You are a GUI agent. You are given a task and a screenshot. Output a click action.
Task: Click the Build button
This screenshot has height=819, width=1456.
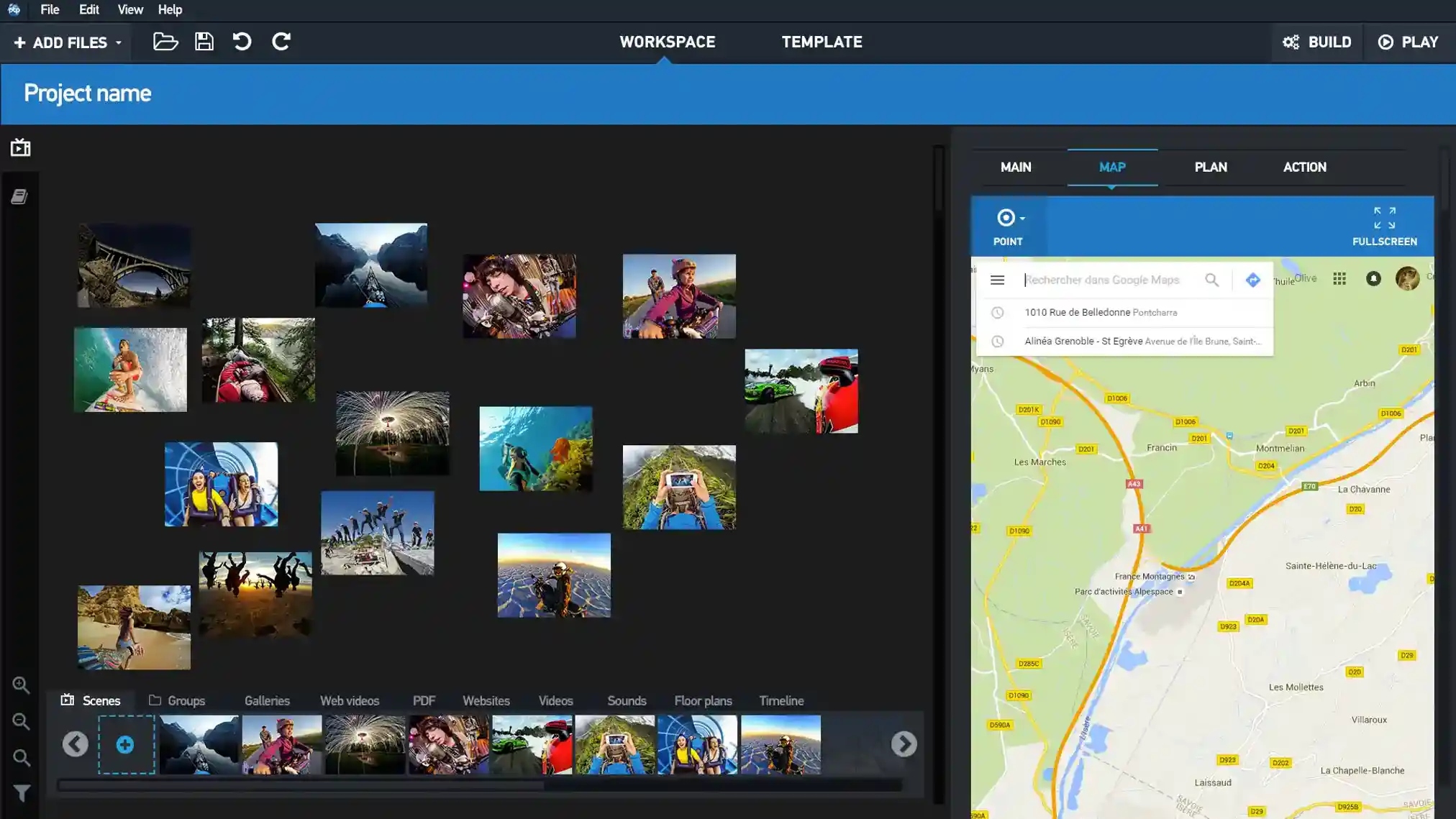pyautogui.click(x=1317, y=42)
